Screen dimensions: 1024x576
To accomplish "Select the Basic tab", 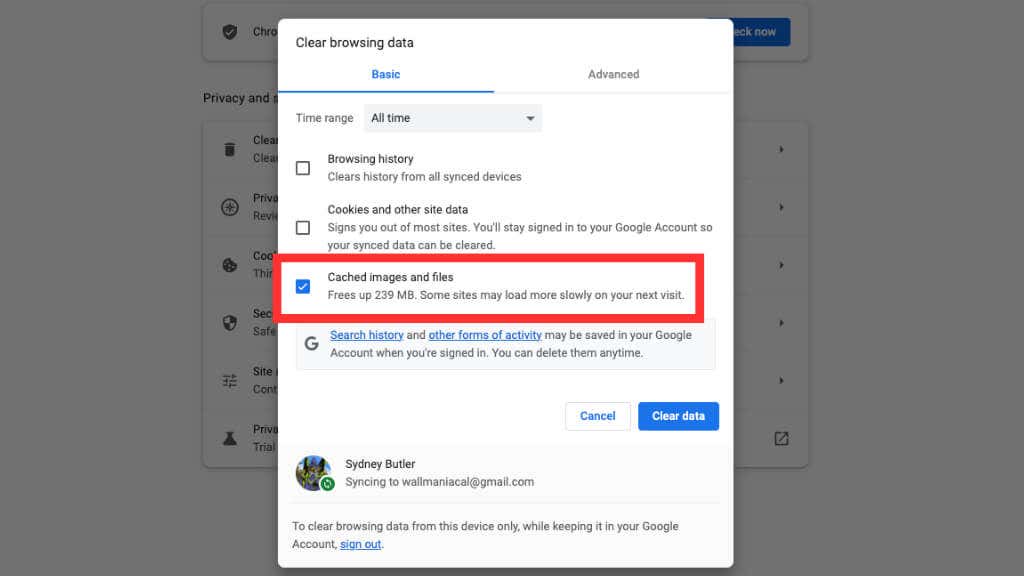I will coord(386,74).
